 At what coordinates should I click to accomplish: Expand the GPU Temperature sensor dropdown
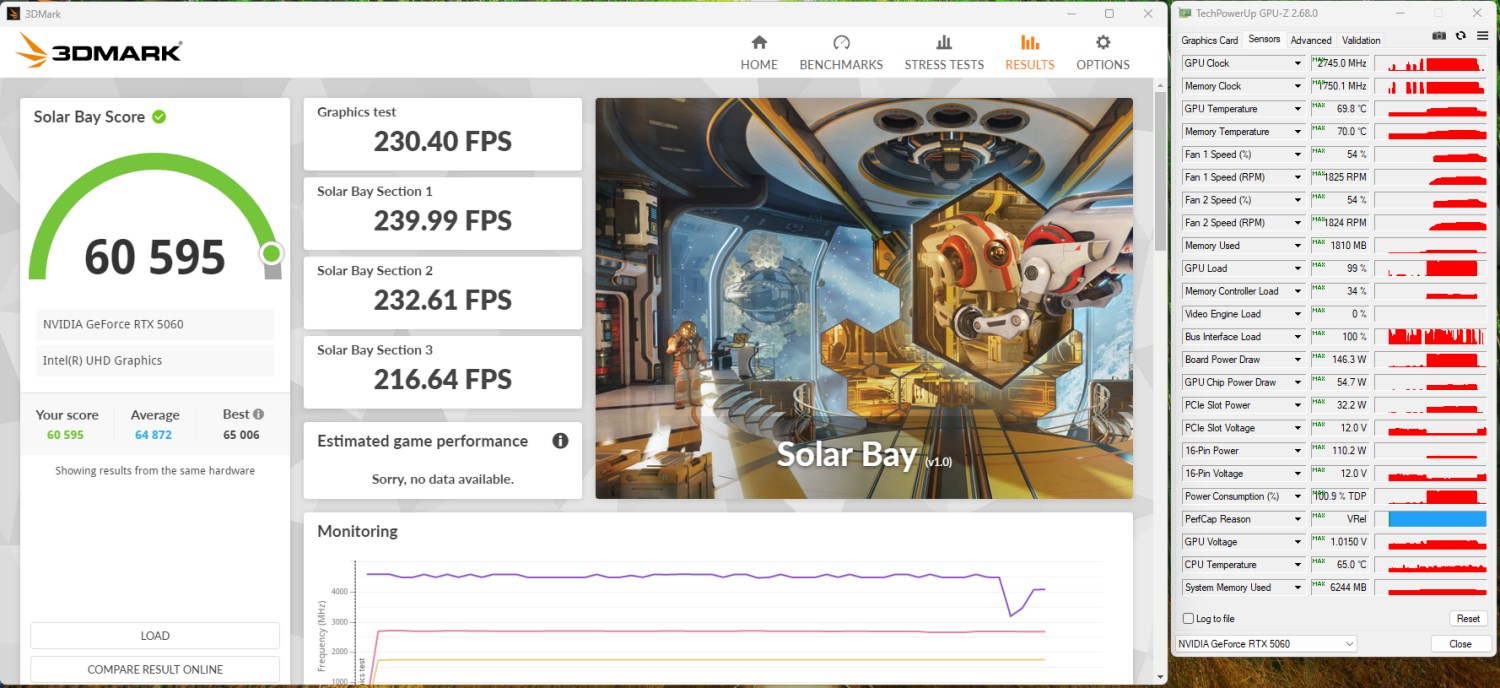1298,109
